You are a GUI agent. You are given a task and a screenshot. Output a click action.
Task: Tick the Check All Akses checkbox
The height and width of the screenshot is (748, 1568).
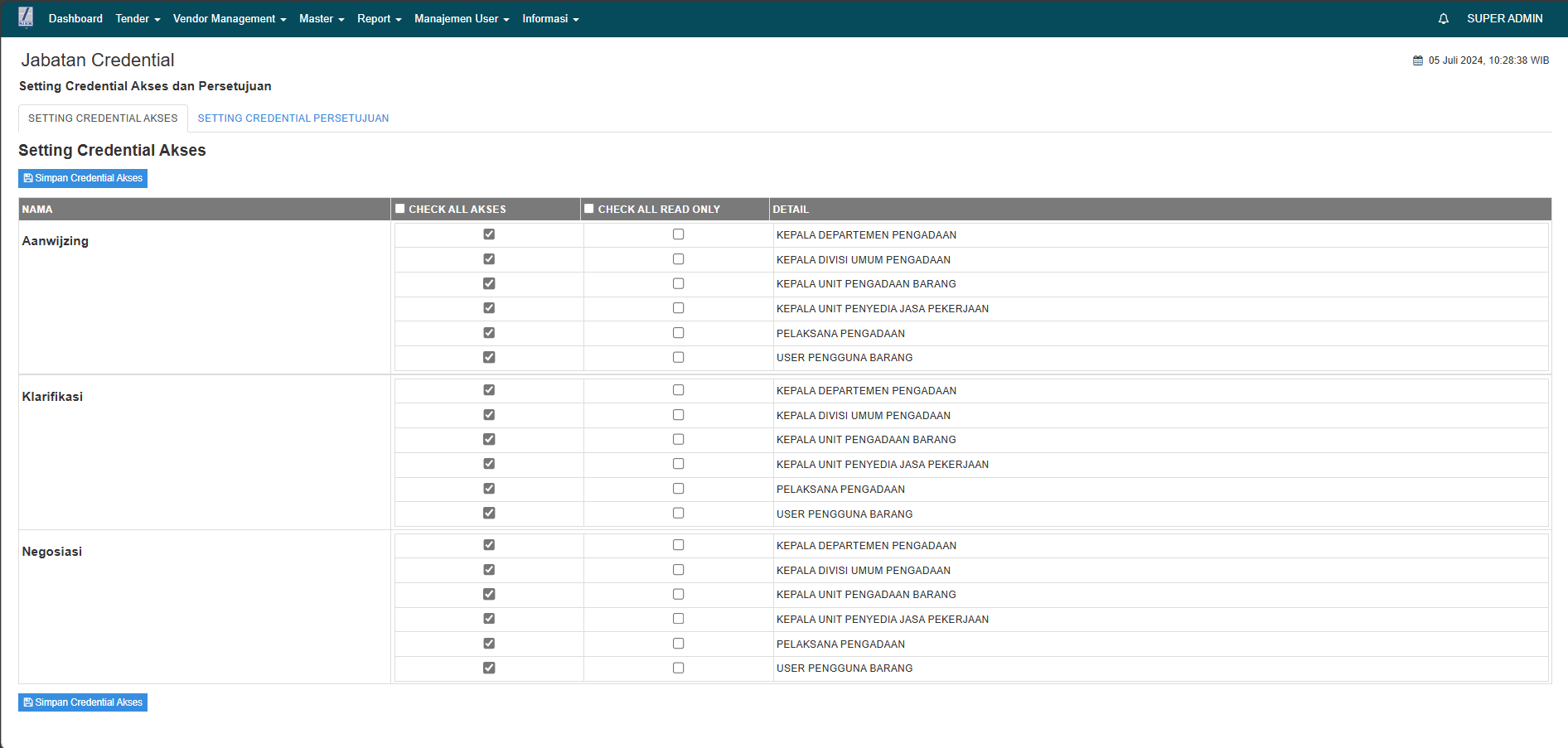coord(400,209)
